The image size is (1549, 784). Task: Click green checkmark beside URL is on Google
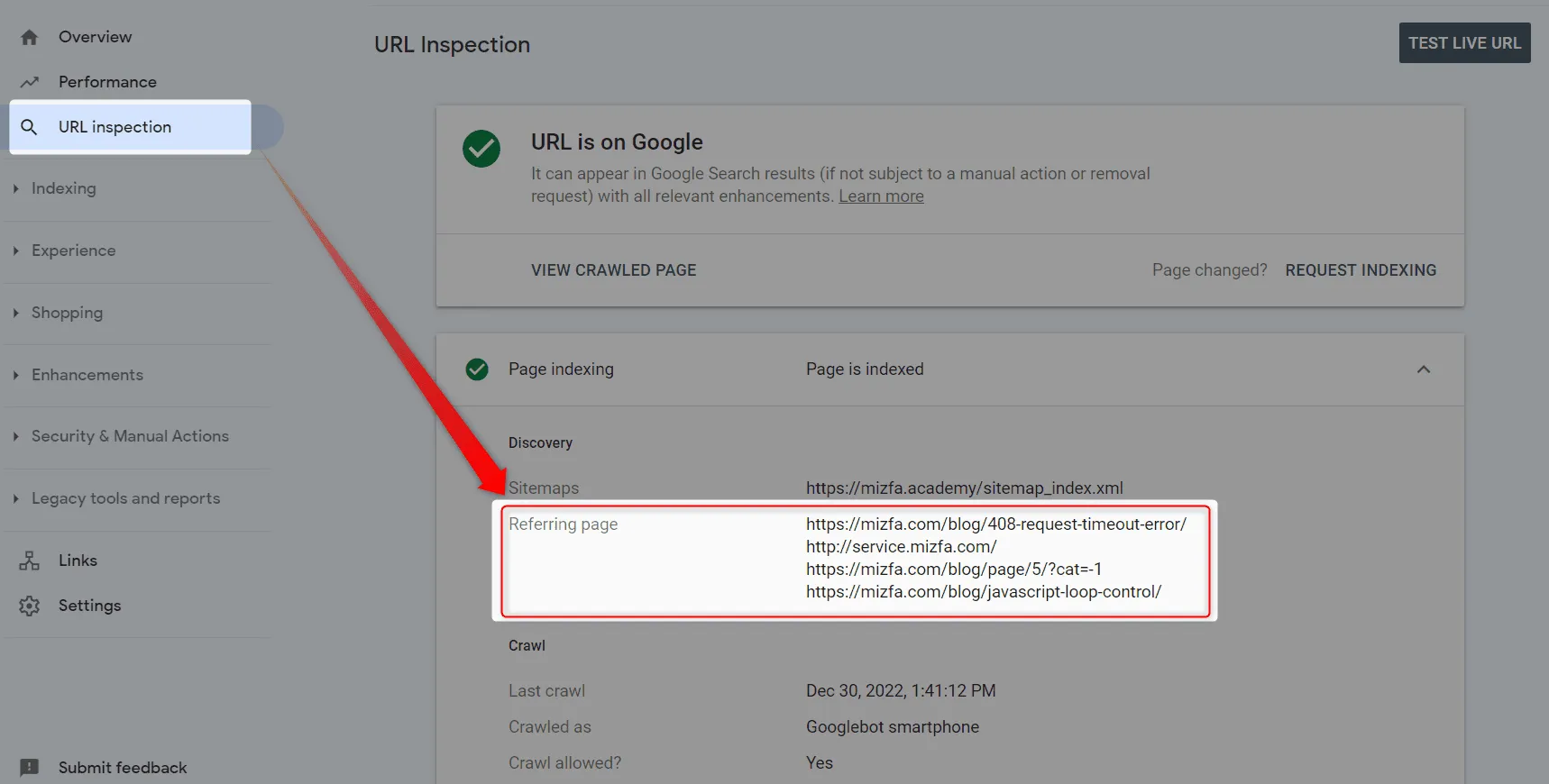tap(481, 149)
